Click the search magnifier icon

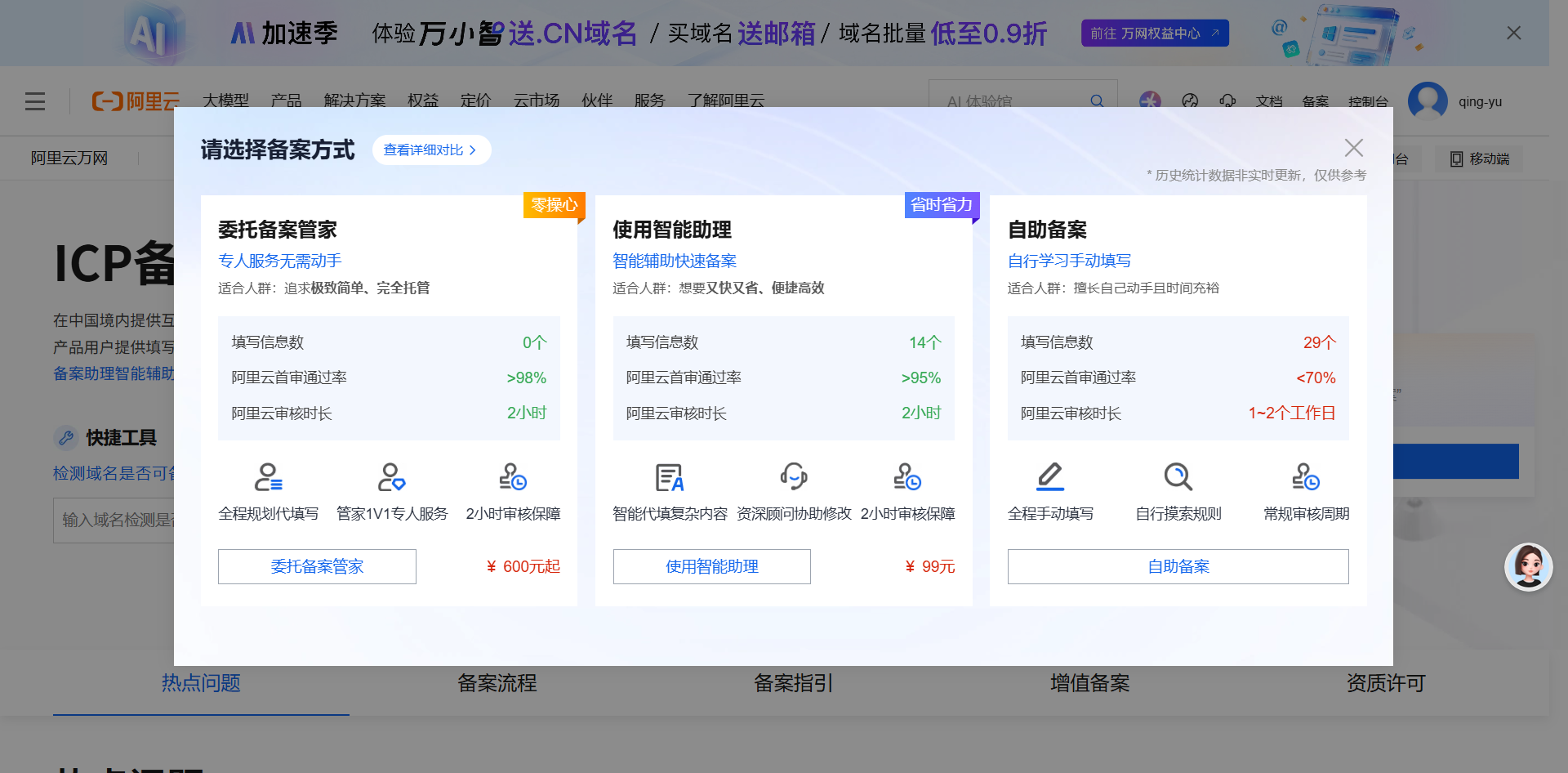(x=1097, y=101)
